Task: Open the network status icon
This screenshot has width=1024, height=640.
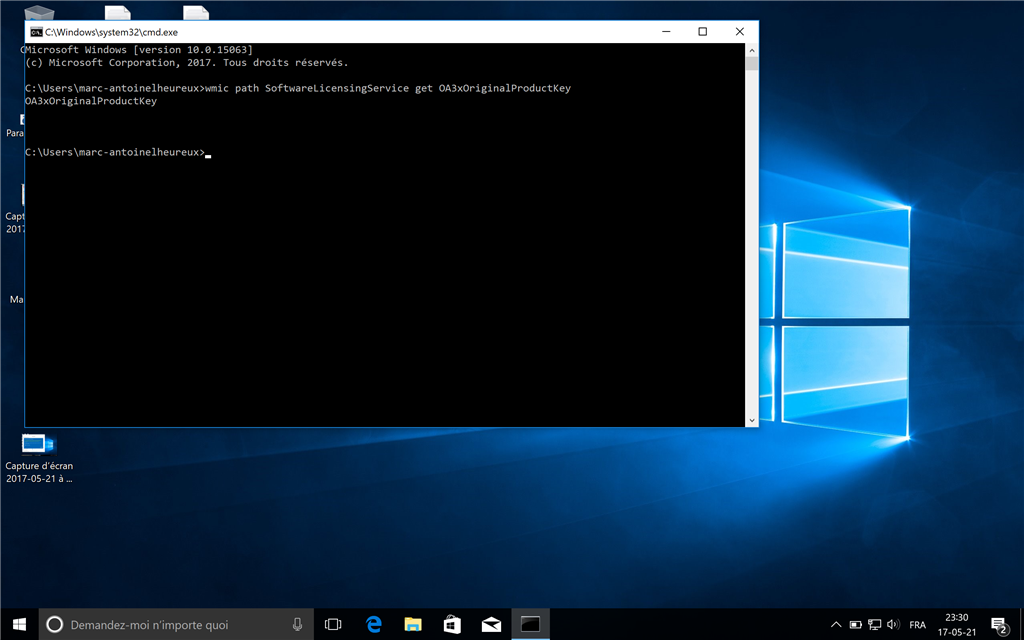Action: (x=874, y=624)
